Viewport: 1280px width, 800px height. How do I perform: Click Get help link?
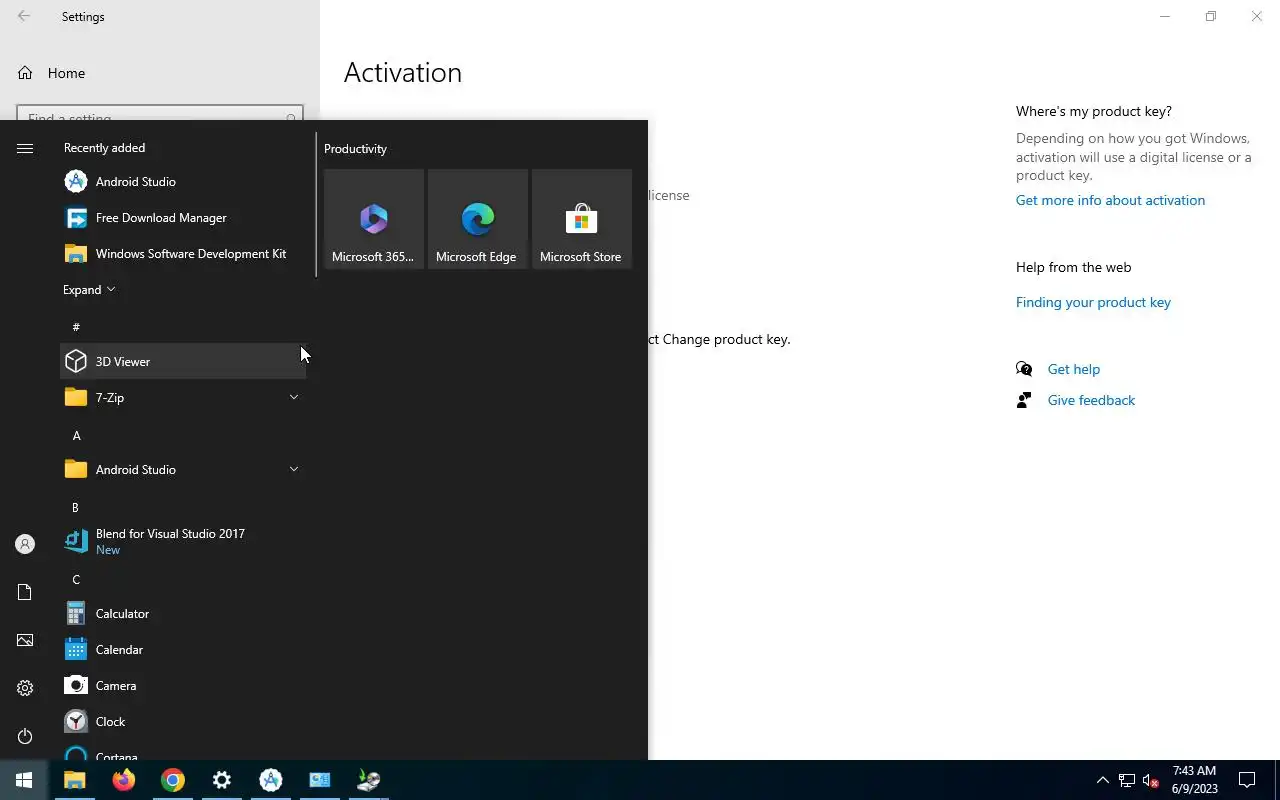point(1073,369)
